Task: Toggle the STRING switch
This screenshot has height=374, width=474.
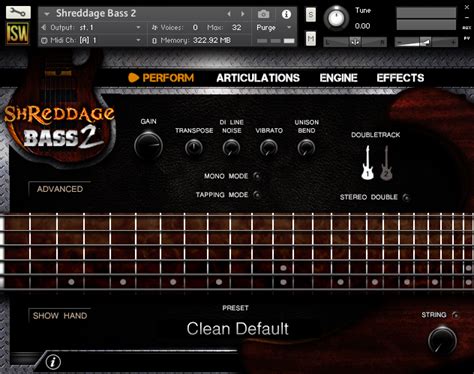Action: pos(455,315)
